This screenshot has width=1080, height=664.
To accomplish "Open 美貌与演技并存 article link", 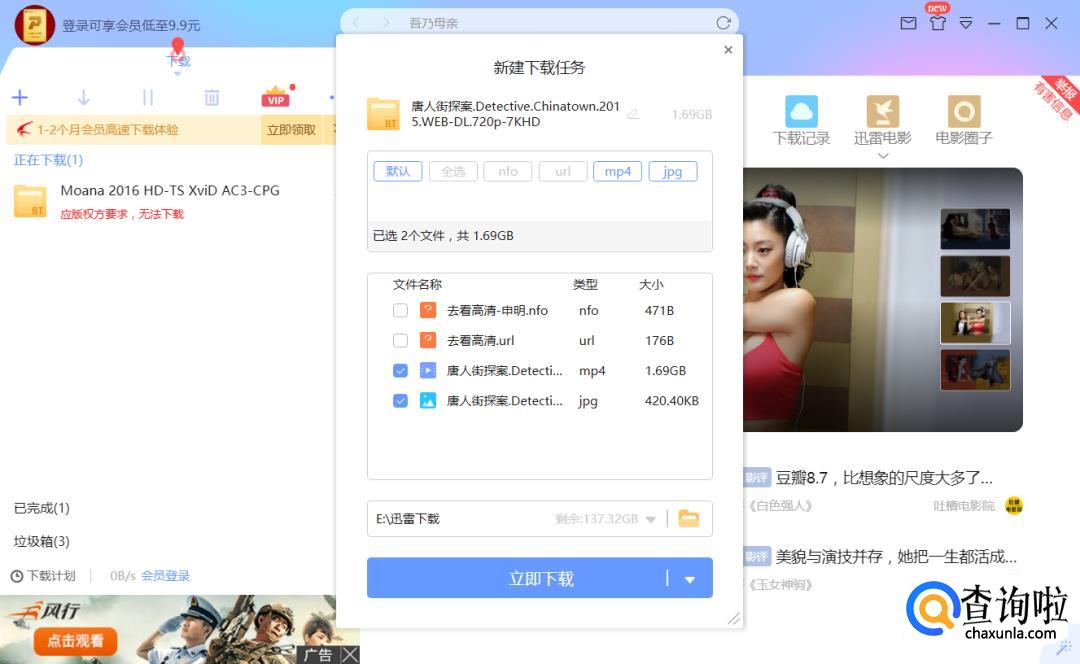I will [x=895, y=557].
